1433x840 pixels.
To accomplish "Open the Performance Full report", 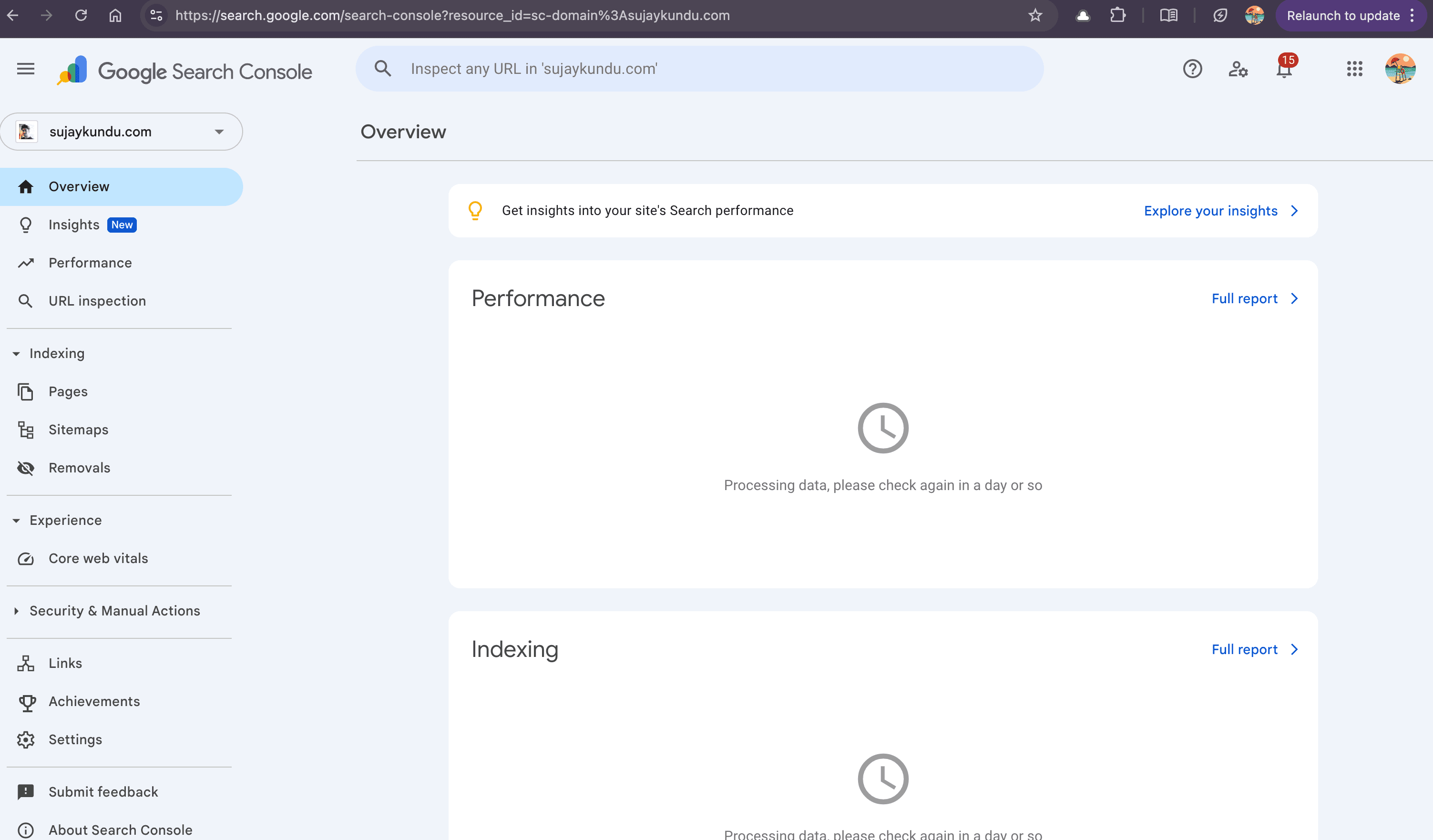I will pyautogui.click(x=1245, y=298).
